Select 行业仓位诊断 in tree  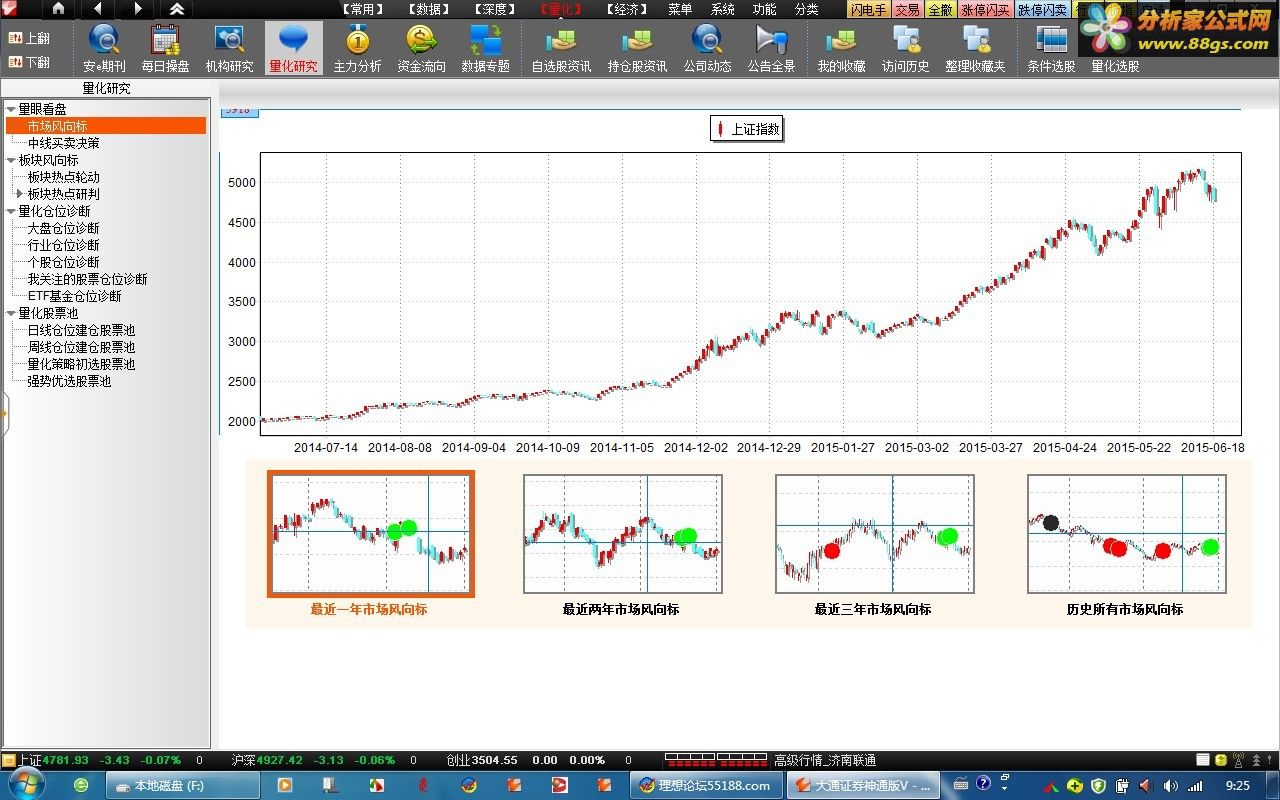coord(63,245)
